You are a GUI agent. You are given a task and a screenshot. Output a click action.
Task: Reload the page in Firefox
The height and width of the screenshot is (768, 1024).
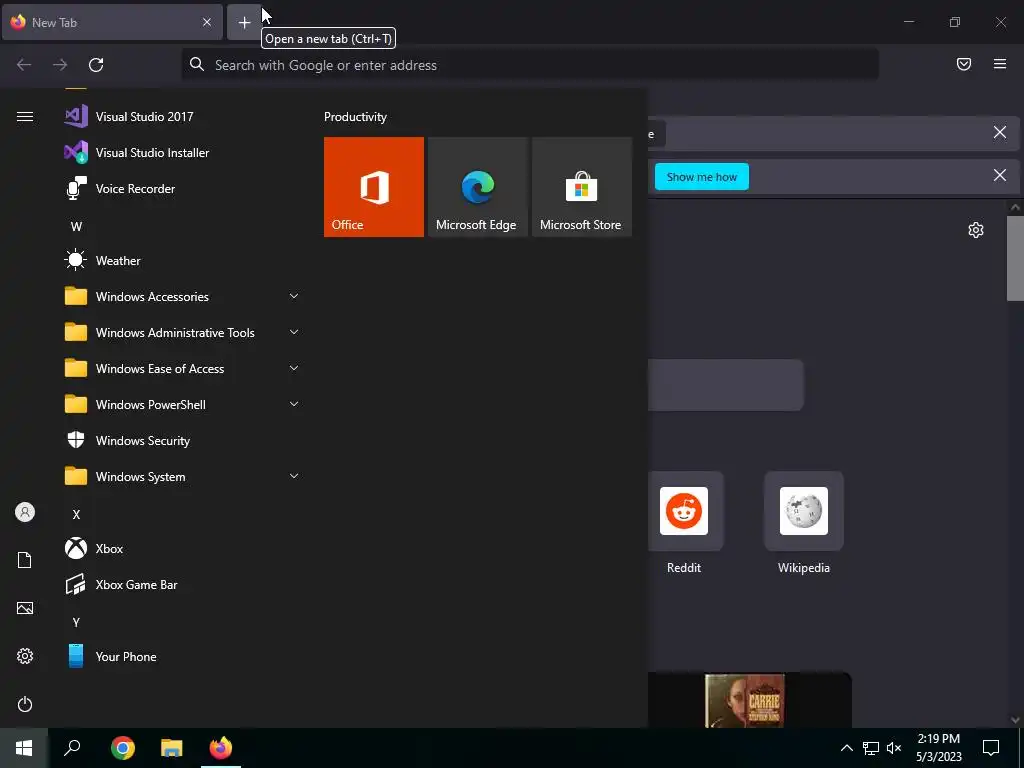coord(96,65)
